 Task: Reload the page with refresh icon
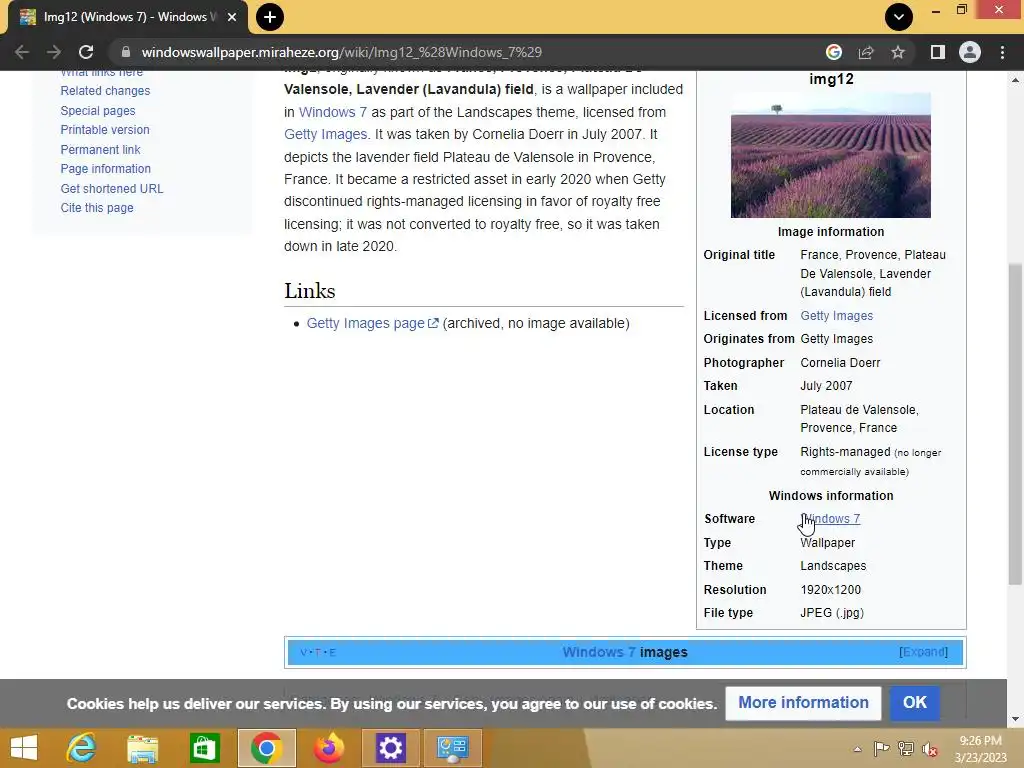(86, 52)
